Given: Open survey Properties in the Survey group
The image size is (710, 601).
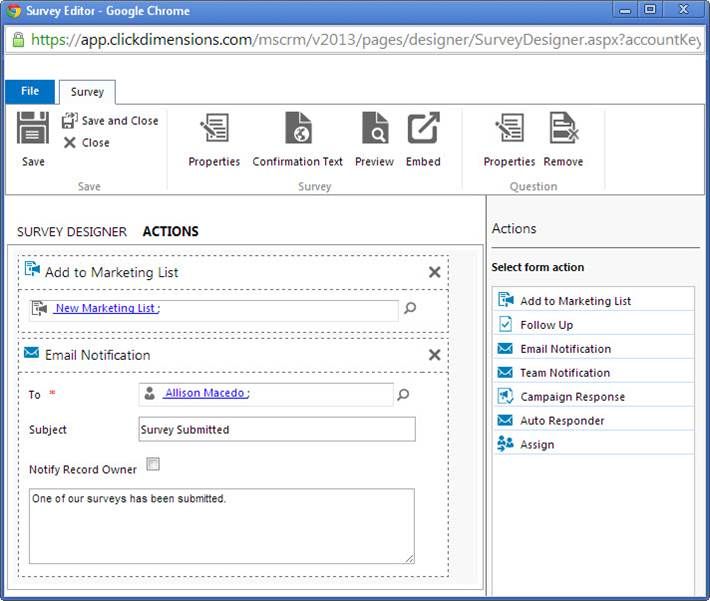Looking at the screenshot, I should click(x=214, y=140).
